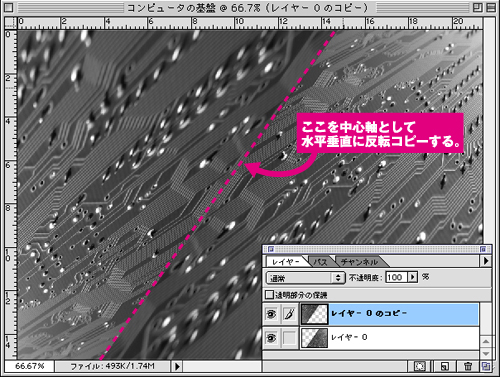Click the windowshade box at title bar right
This screenshot has height=377, width=500.
(491, 7)
